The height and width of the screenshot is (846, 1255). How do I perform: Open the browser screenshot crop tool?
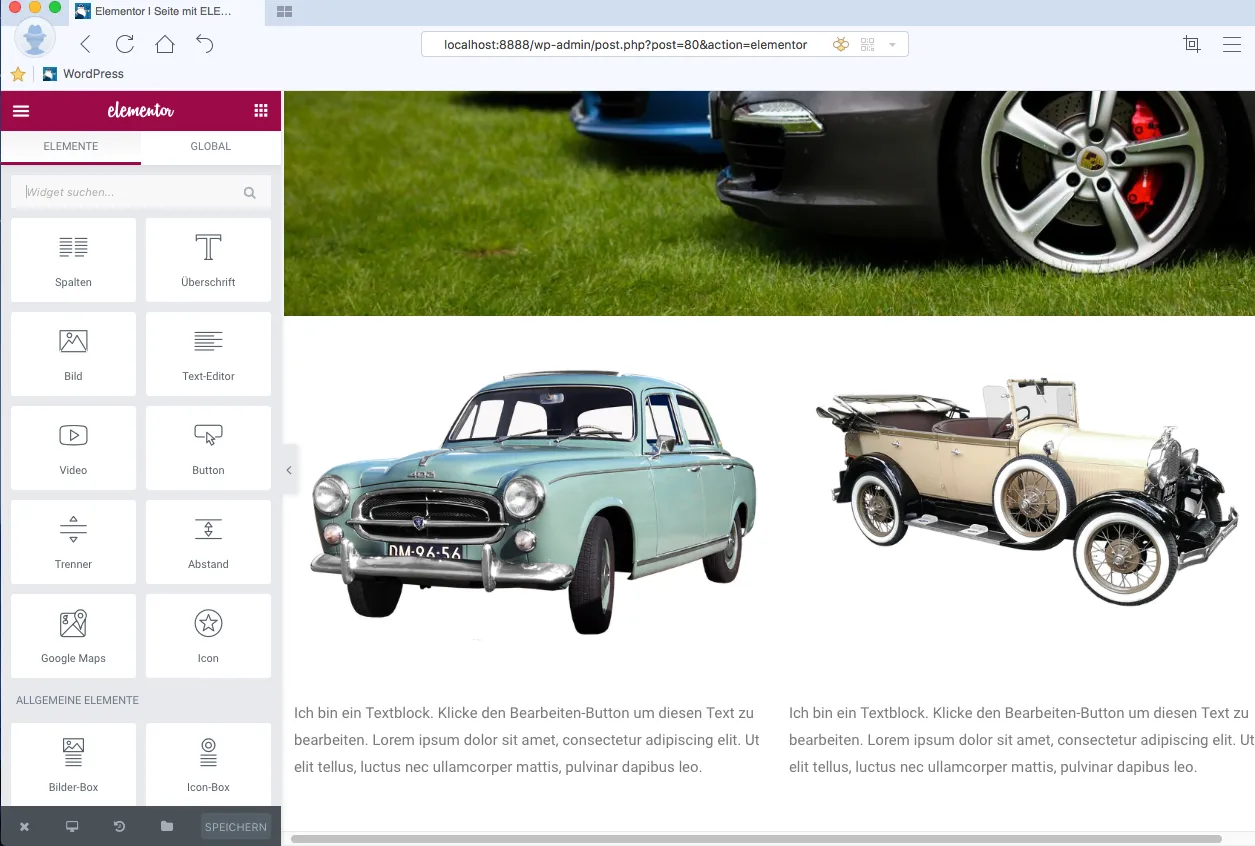(x=1191, y=44)
